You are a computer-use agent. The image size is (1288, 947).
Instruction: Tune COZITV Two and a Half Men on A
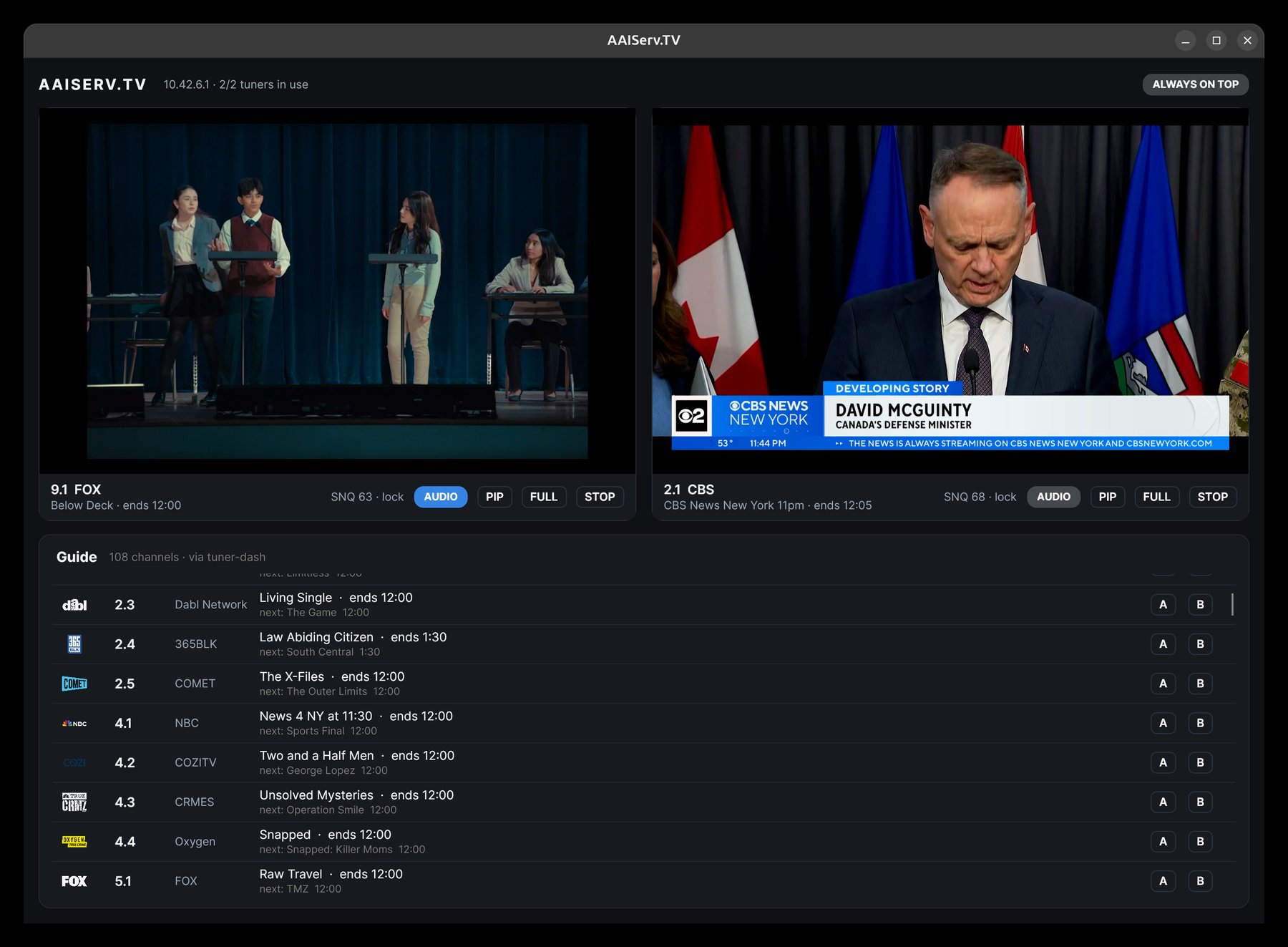(1163, 762)
